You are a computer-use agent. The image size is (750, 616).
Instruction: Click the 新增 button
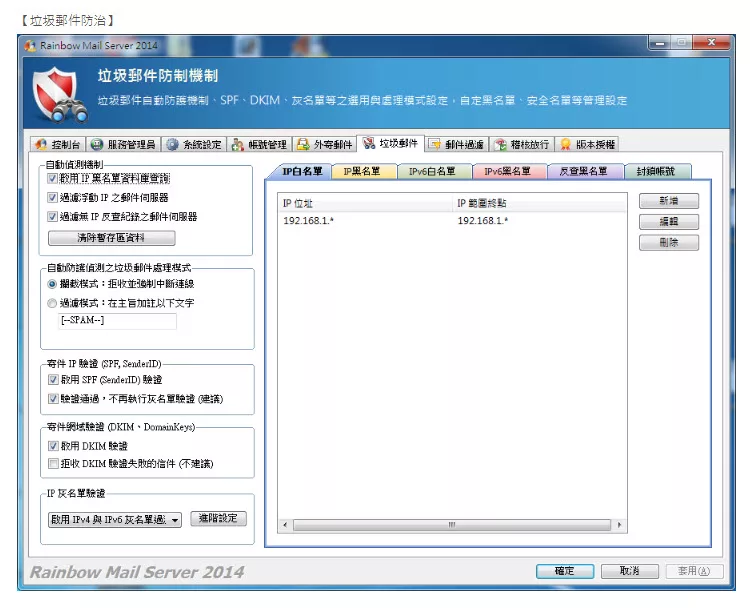(668, 201)
